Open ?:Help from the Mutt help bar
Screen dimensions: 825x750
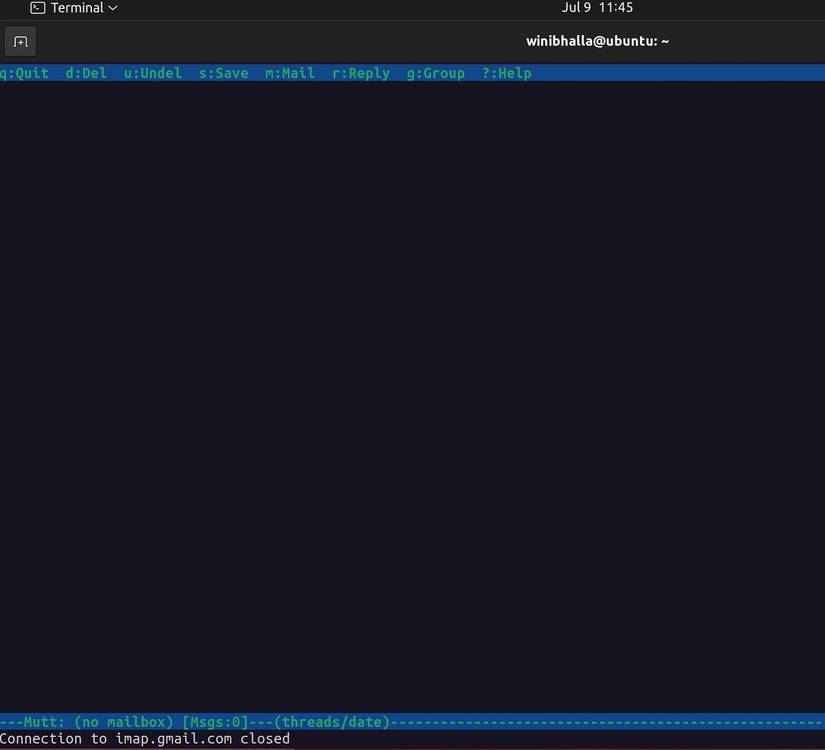[x=506, y=72]
